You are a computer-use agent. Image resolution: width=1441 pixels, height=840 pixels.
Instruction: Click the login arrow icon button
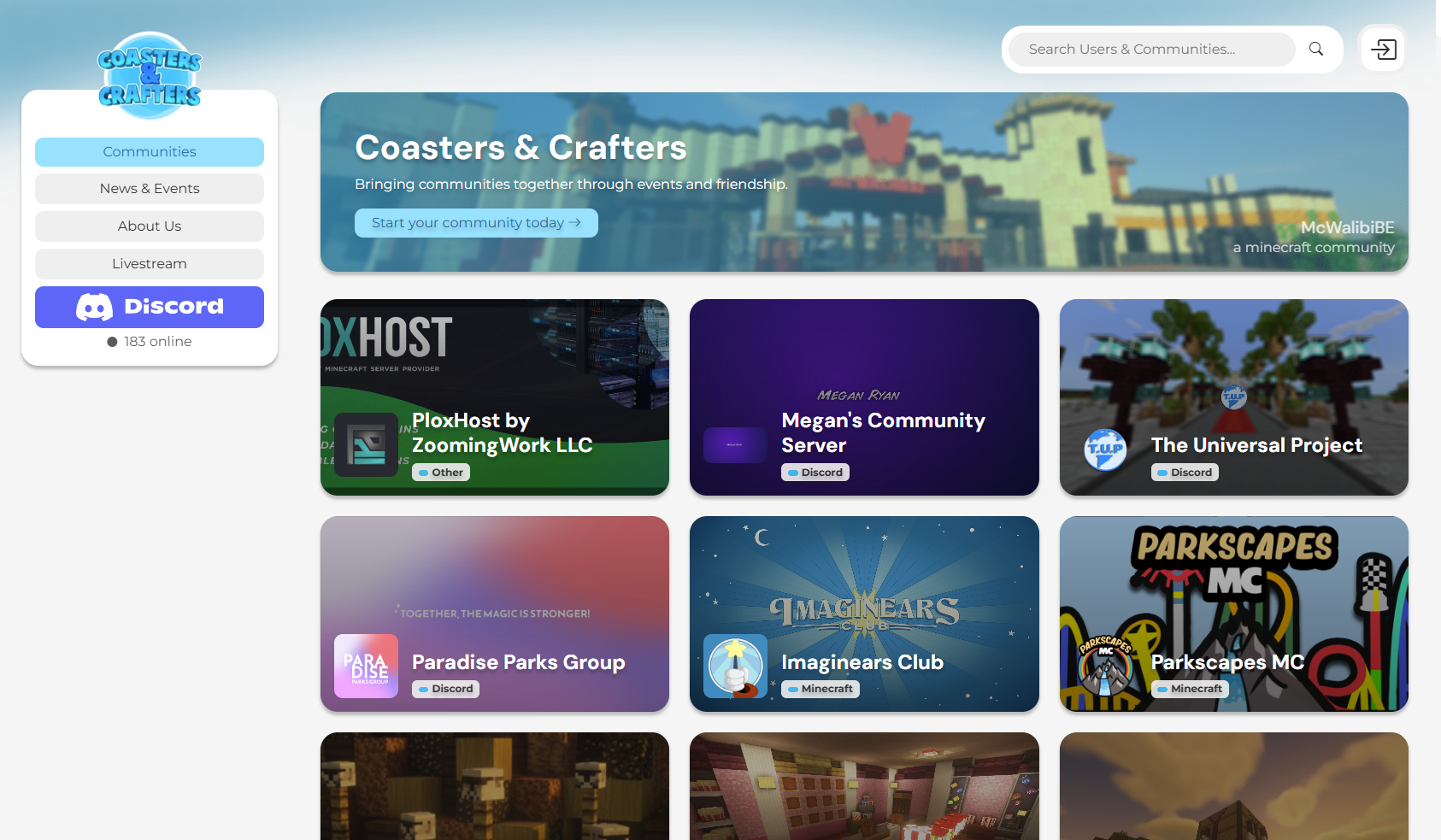point(1384,50)
